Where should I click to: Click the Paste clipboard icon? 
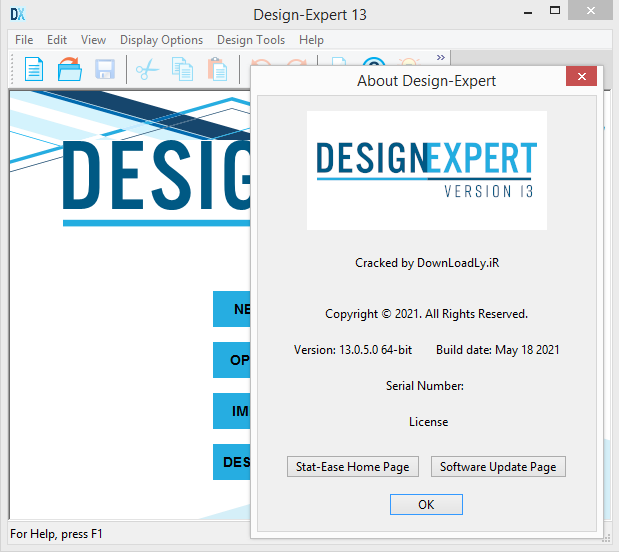(216, 69)
